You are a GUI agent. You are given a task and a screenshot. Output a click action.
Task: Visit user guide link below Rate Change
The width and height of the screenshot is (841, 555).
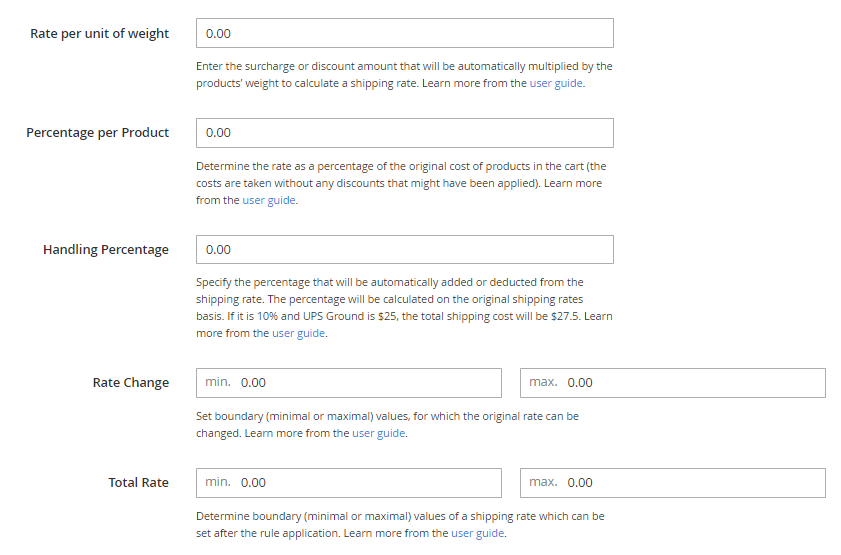click(379, 433)
